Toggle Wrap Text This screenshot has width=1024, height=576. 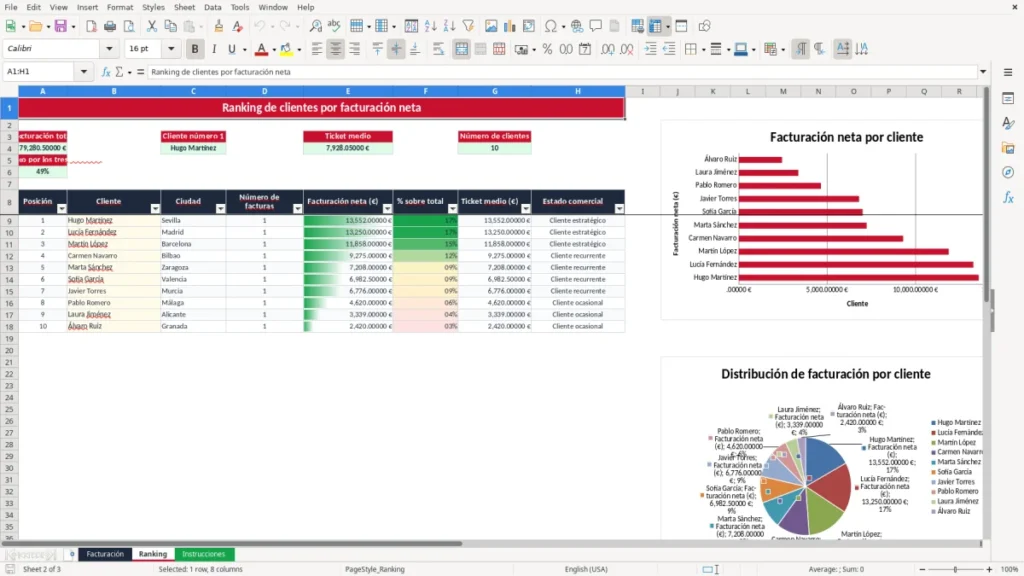pos(438,49)
